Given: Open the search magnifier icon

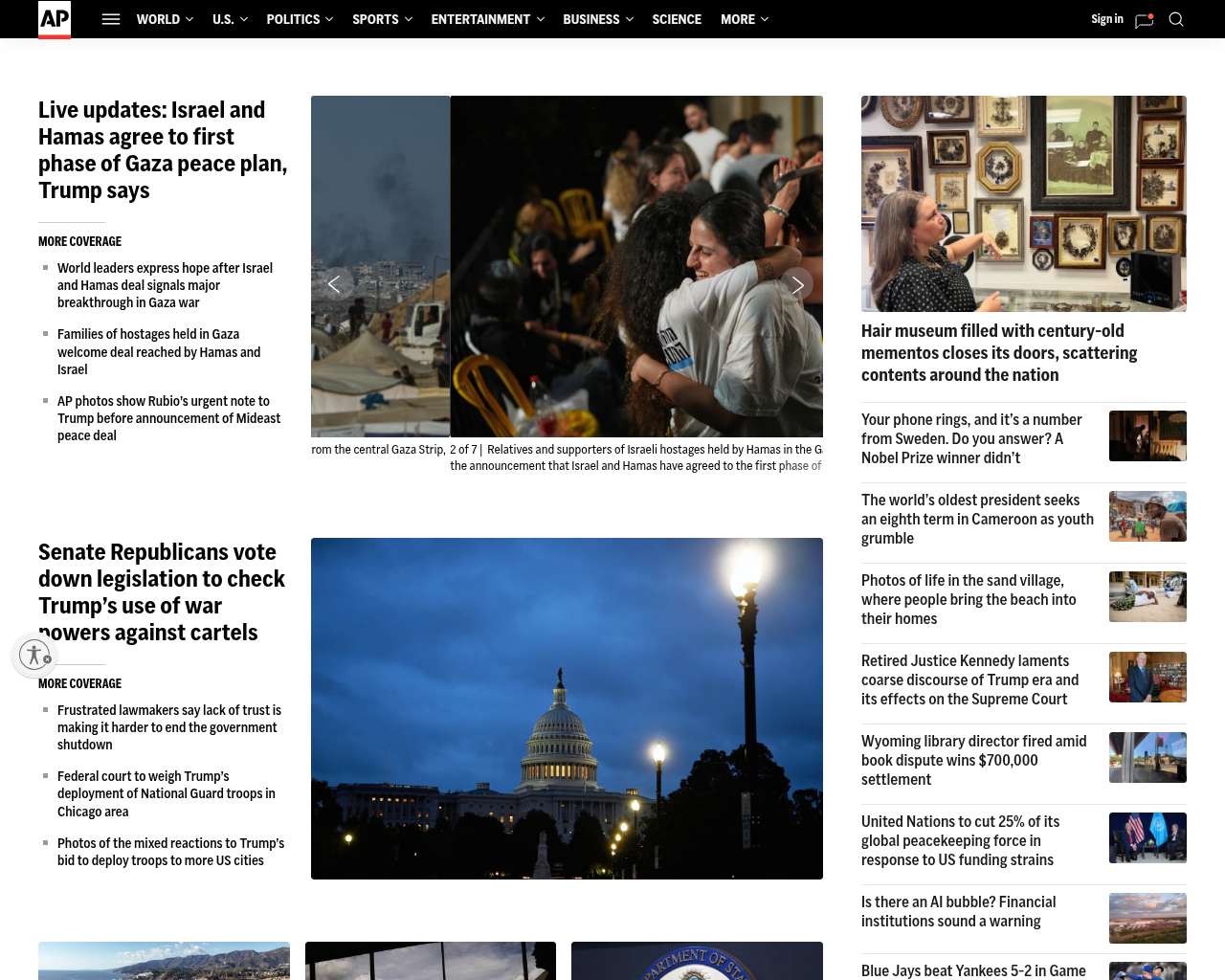Looking at the screenshot, I should pyautogui.click(x=1176, y=19).
